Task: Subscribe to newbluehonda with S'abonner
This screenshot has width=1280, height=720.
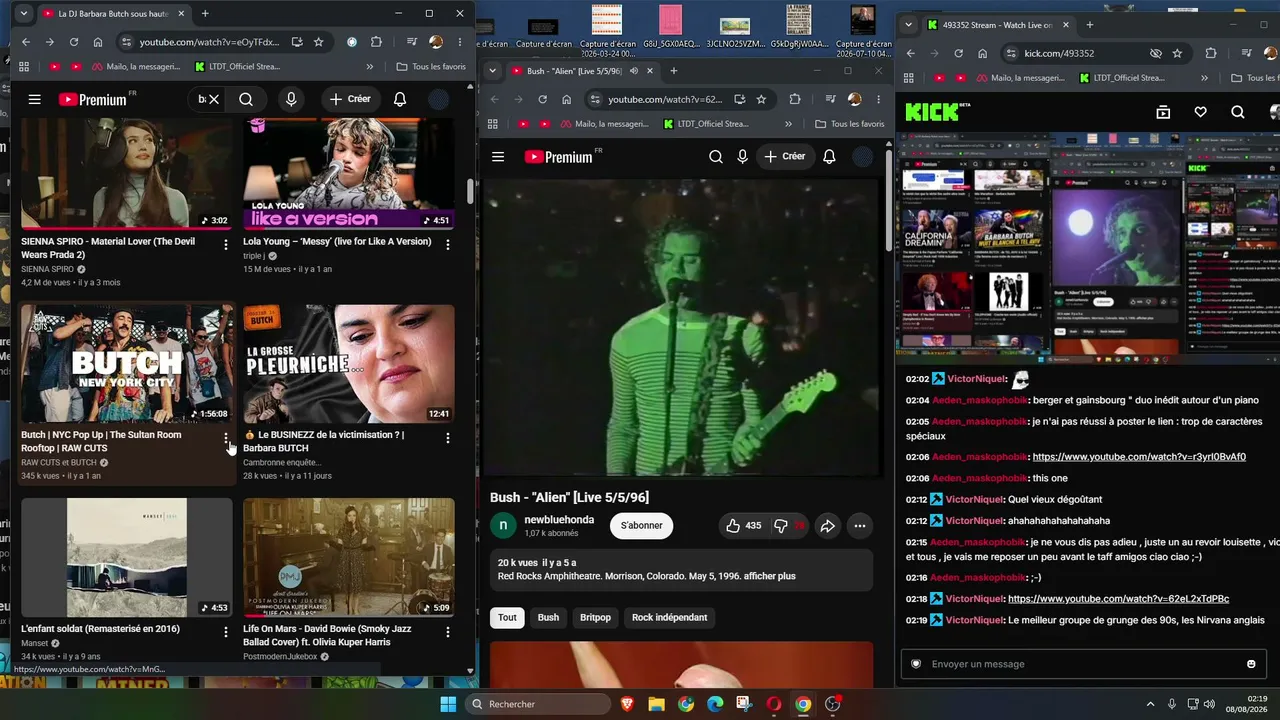Action: [642, 526]
